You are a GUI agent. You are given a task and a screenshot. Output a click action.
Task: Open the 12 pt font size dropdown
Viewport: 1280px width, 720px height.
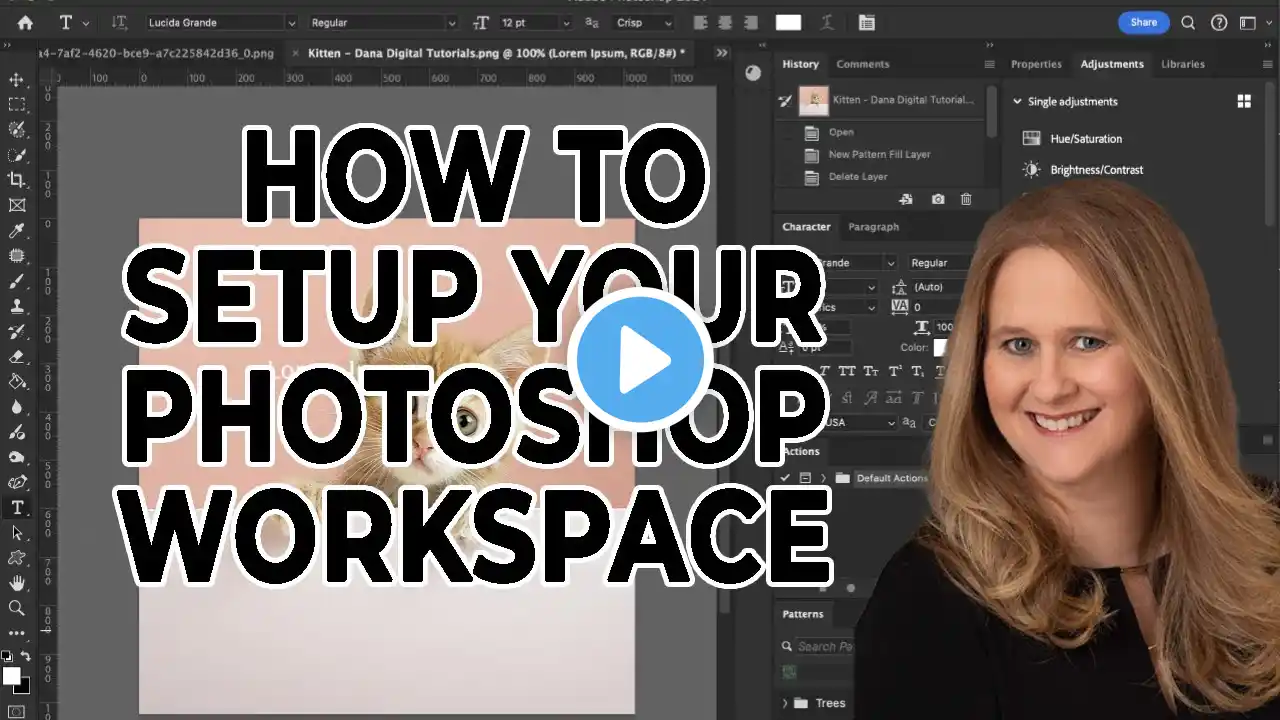[534, 22]
